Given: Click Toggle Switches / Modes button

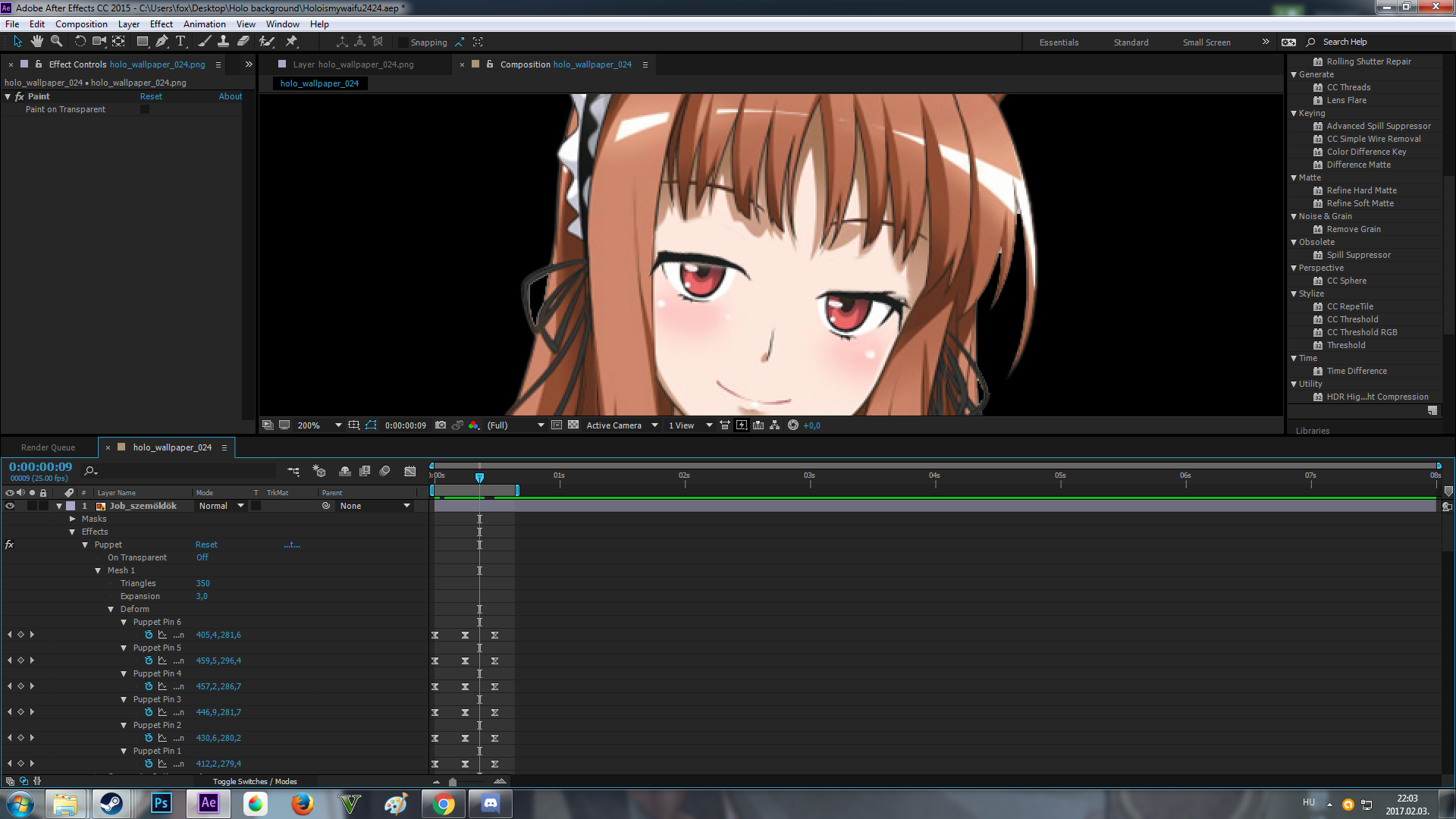Looking at the screenshot, I should point(255,782).
